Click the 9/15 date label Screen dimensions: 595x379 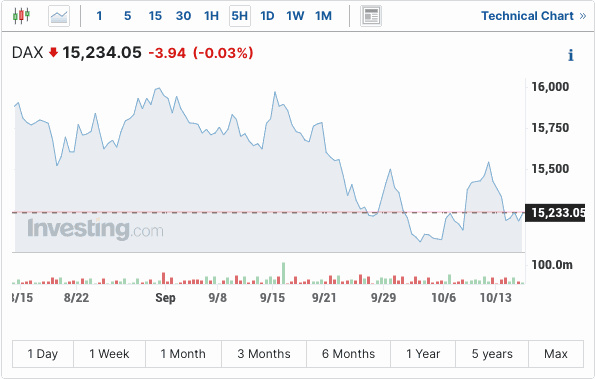click(x=272, y=298)
